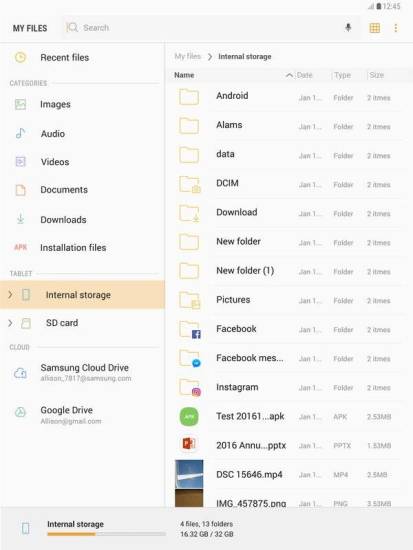Select the Test 20161 APK file icon
413x550 pixels.
pyautogui.click(x=189, y=417)
